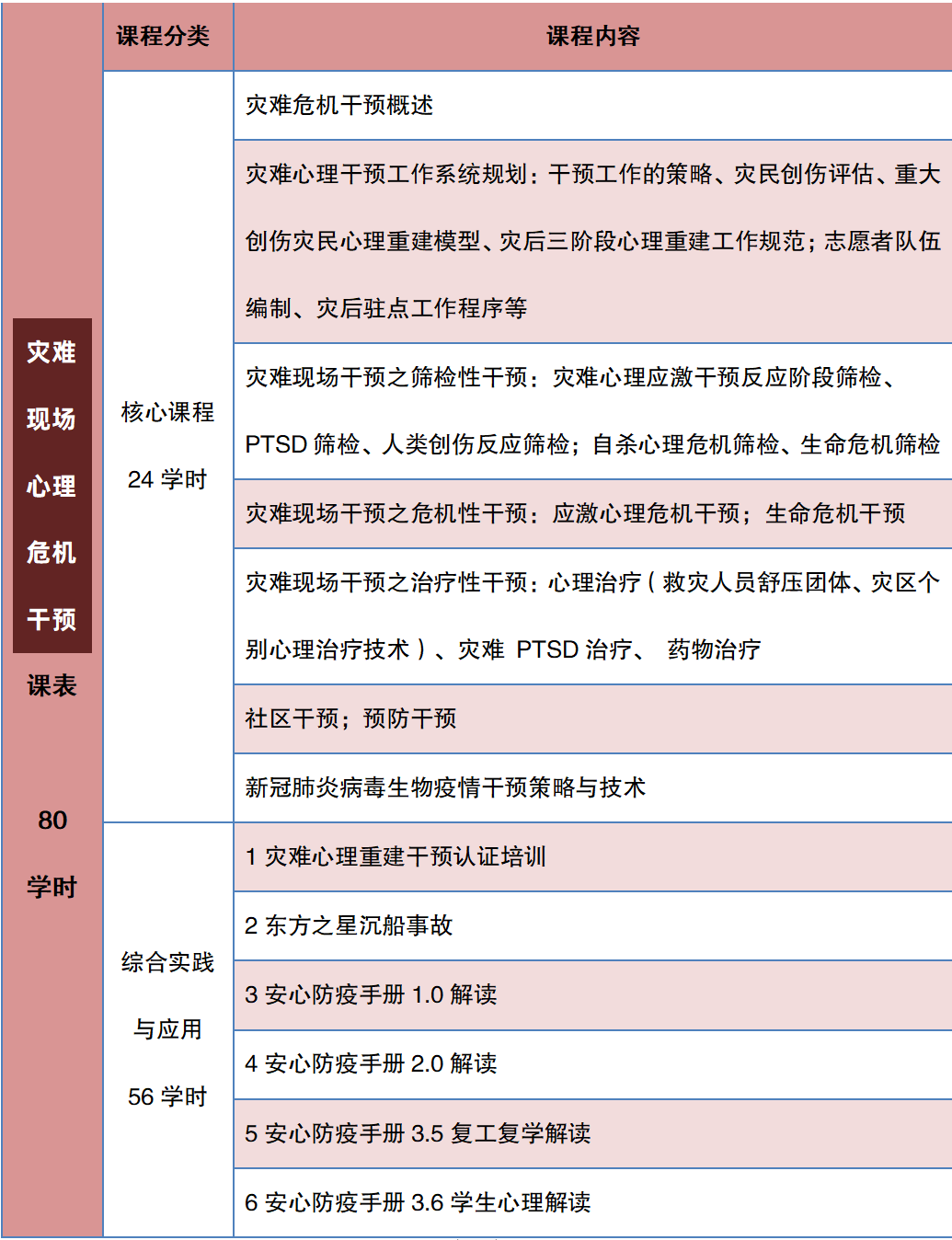The image size is (952, 1240).
Task: Click the 课程分类 column header
Action: coord(163,37)
